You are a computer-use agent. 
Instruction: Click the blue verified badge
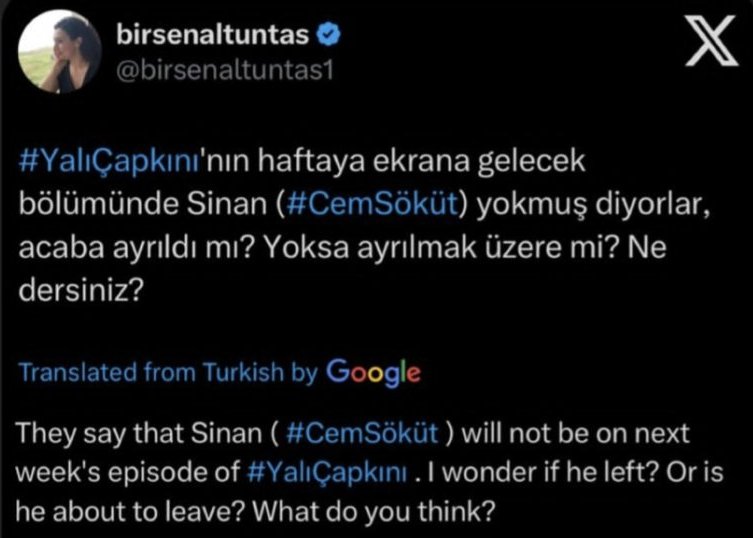(x=328, y=37)
